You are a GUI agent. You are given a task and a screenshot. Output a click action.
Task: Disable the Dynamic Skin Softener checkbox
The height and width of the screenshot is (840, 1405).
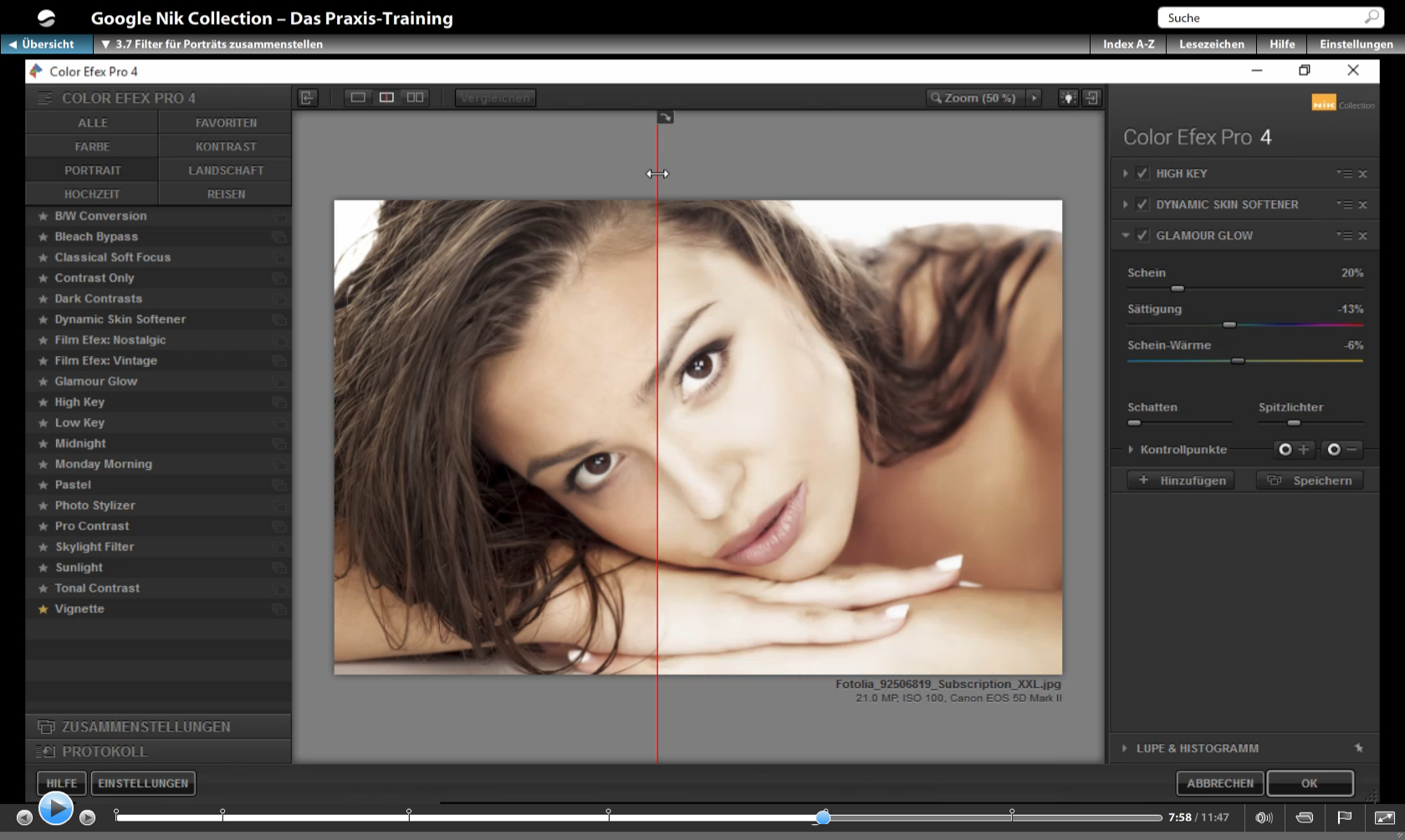[x=1142, y=205]
